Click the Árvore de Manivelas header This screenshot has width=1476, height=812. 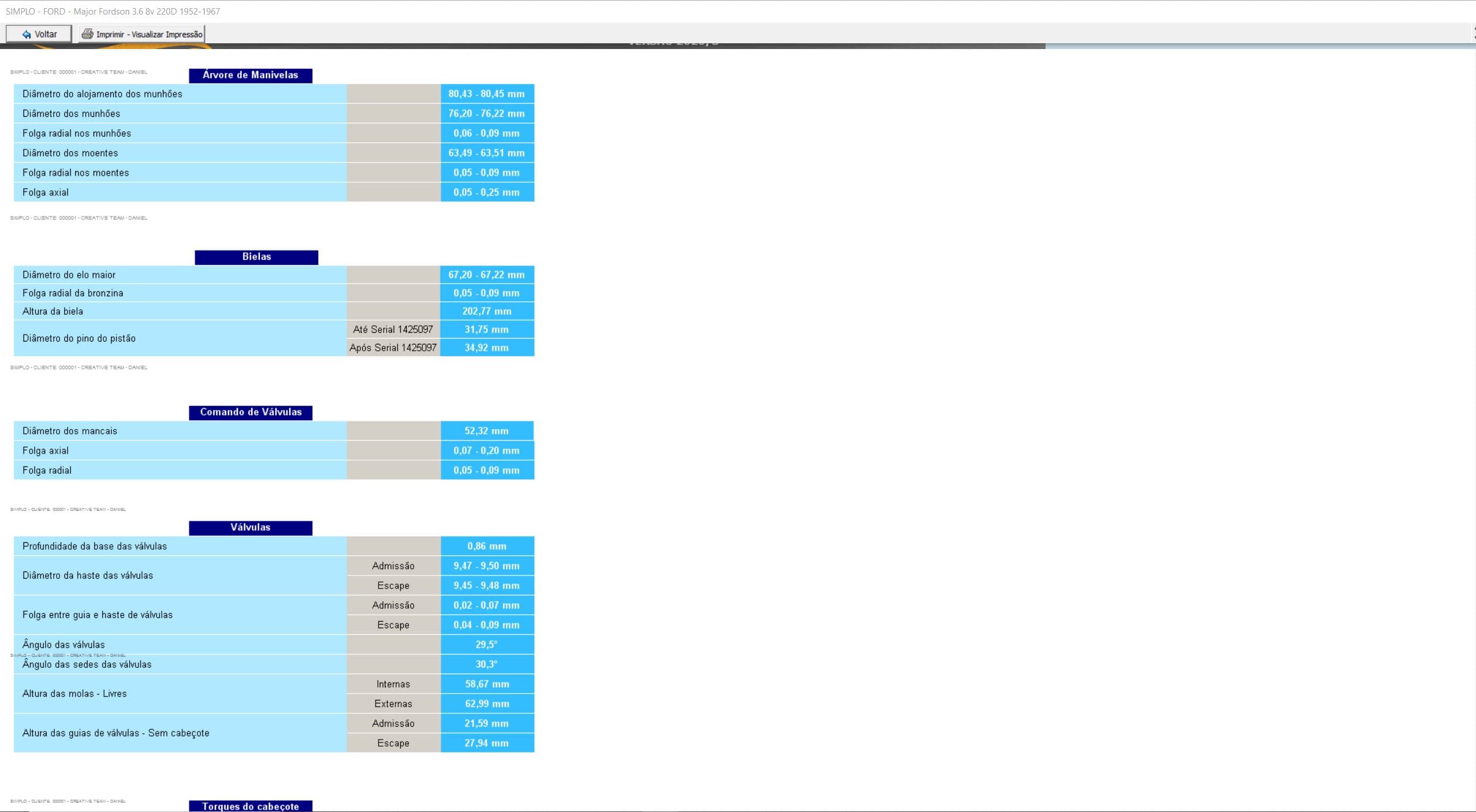point(250,75)
